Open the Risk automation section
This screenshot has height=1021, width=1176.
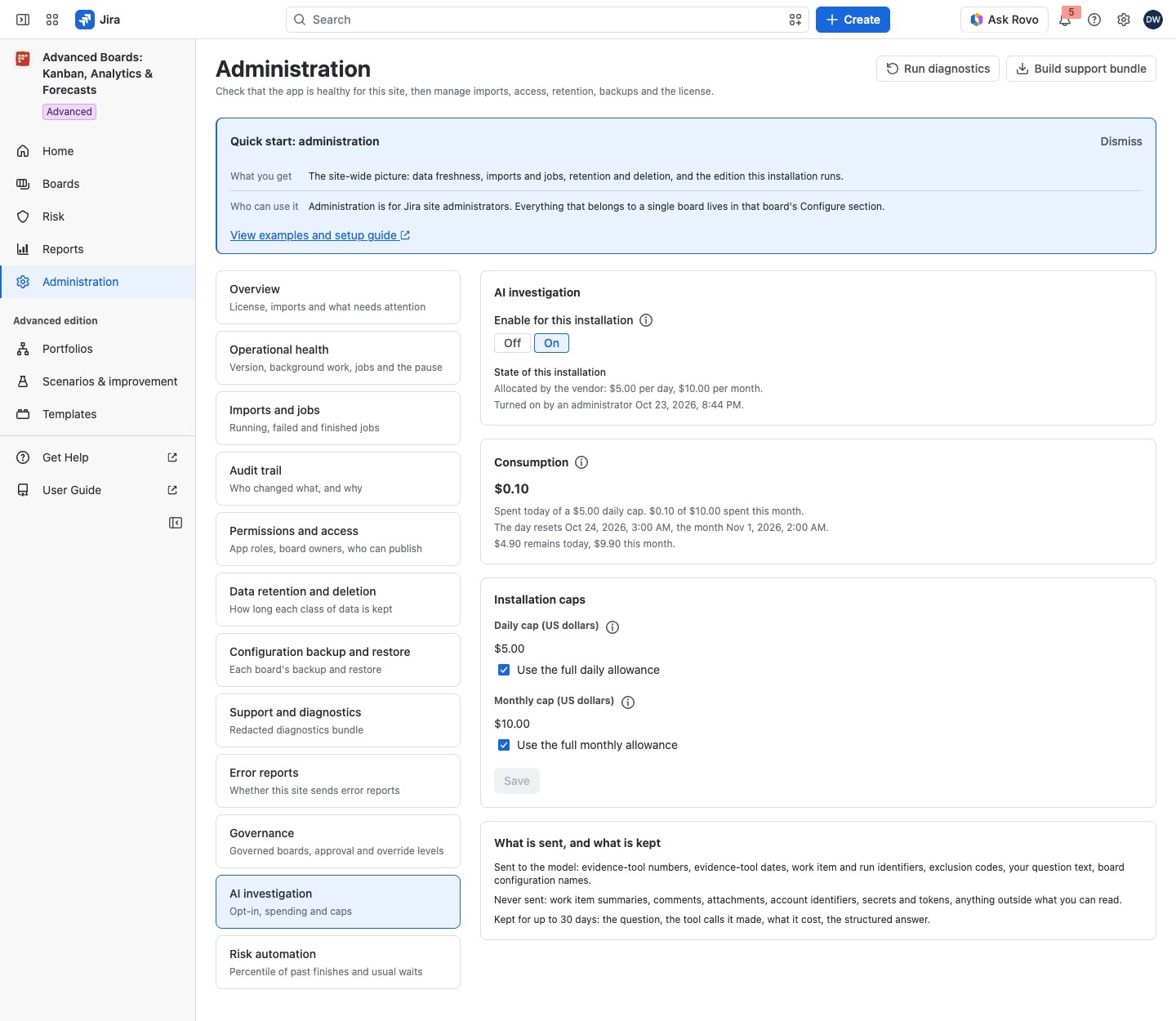point(338,962)
